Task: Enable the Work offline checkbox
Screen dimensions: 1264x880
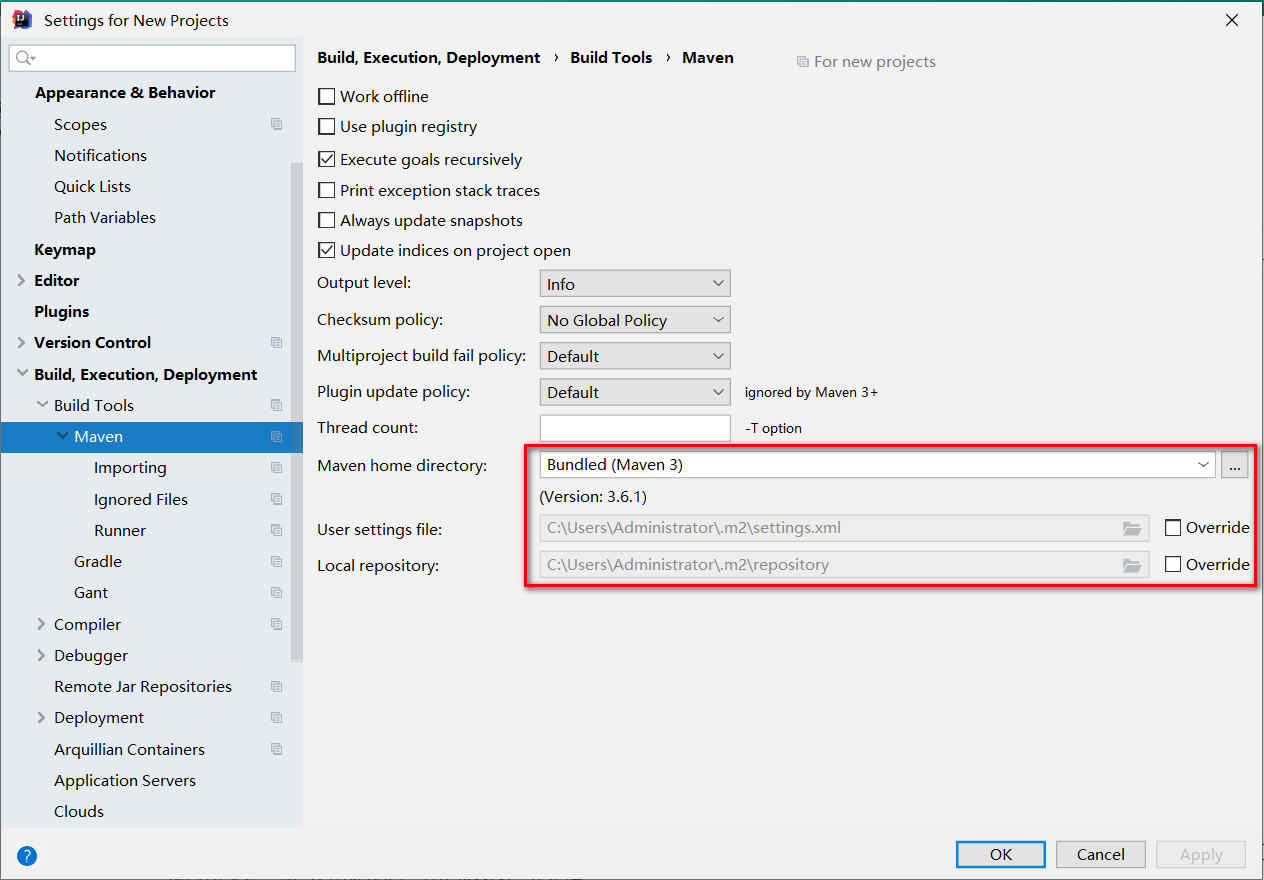Action: [326, 96]
